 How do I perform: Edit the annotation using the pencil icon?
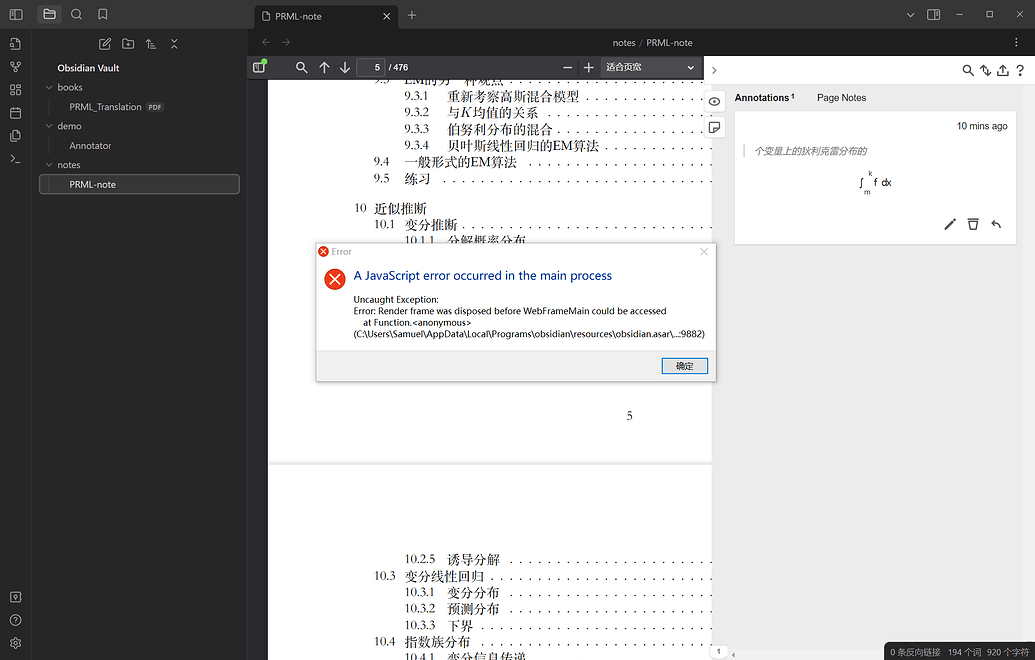click(x=949, y=224)
